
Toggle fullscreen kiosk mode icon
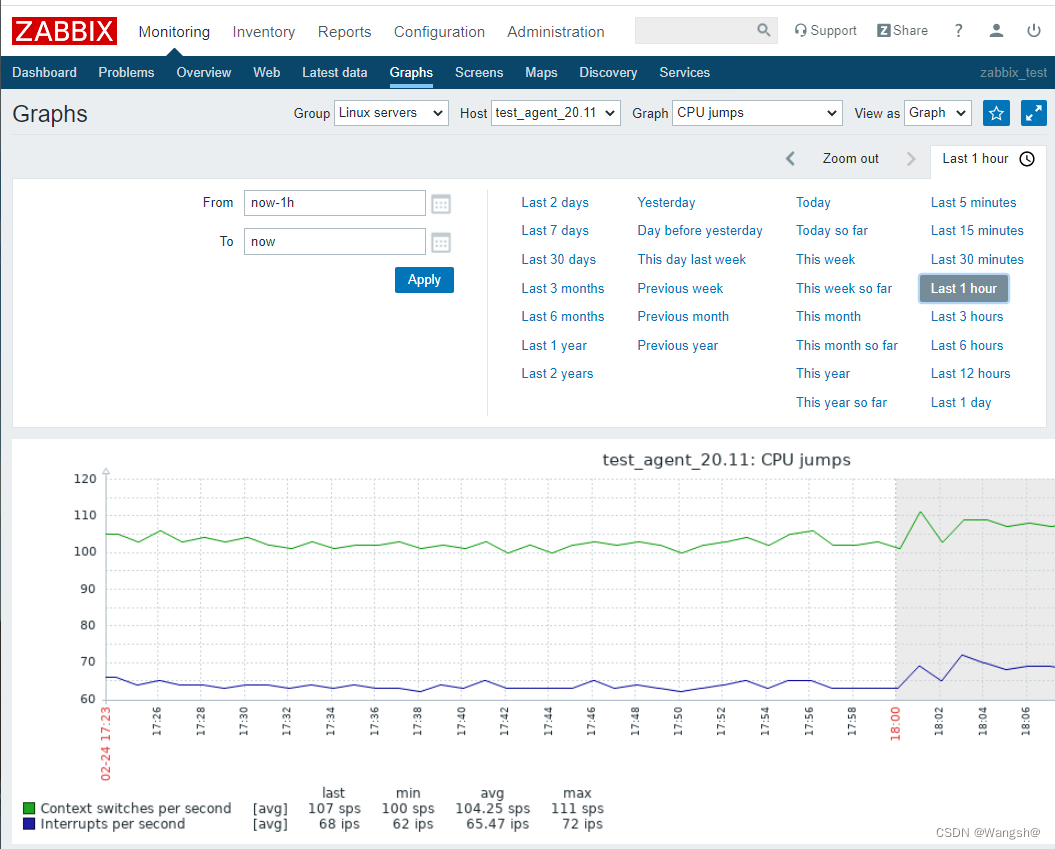1033,113
